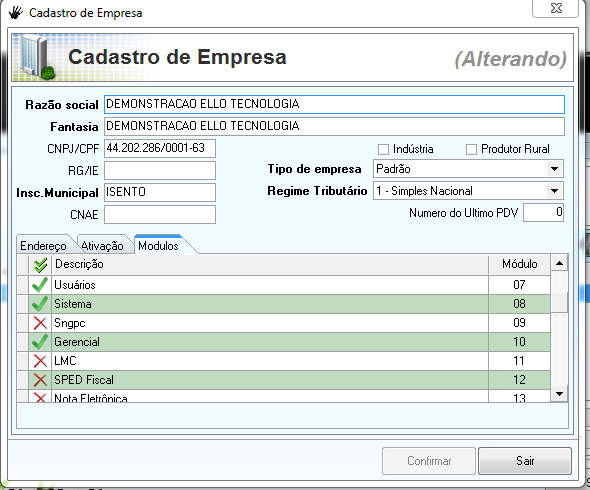Click module number 11 cell

pos(519,361)
